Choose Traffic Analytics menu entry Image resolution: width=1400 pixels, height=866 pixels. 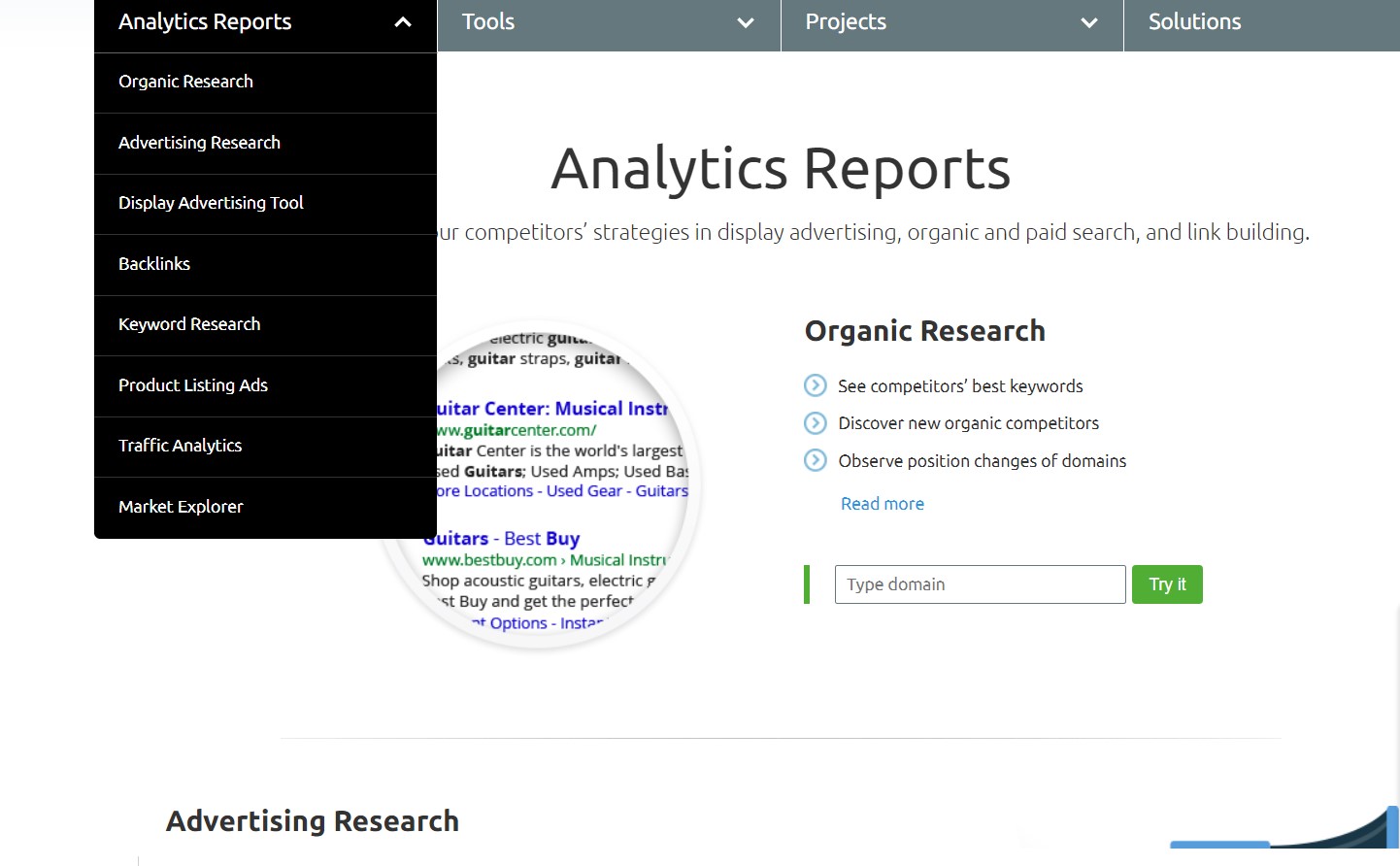coord(265,447)
